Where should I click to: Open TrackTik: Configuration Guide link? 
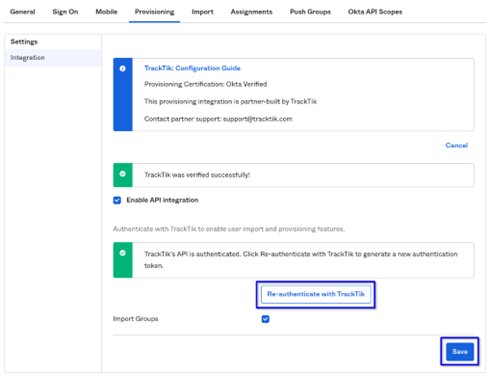[x=192, y=68]
